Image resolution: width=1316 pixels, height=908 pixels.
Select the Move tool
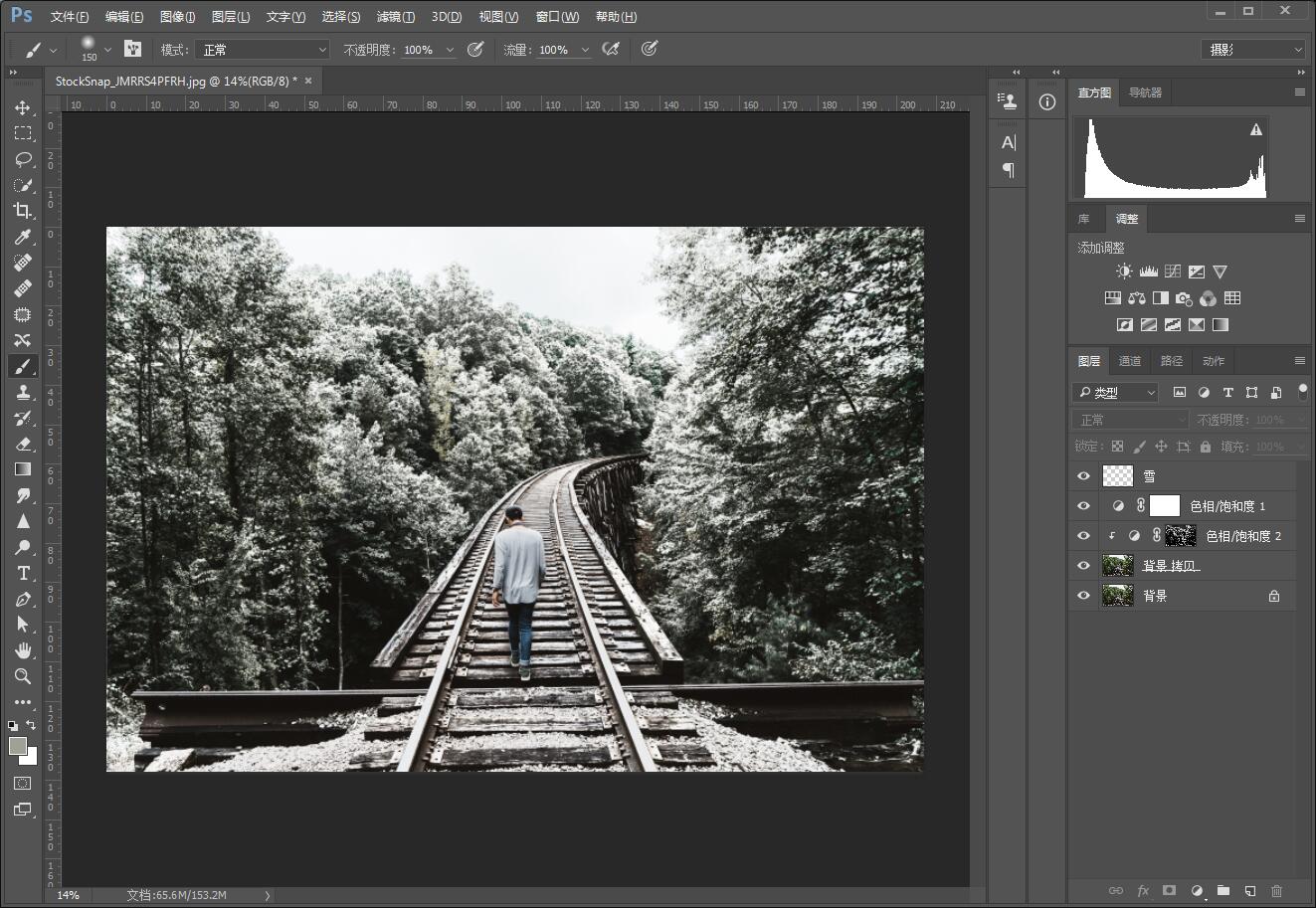22,107
